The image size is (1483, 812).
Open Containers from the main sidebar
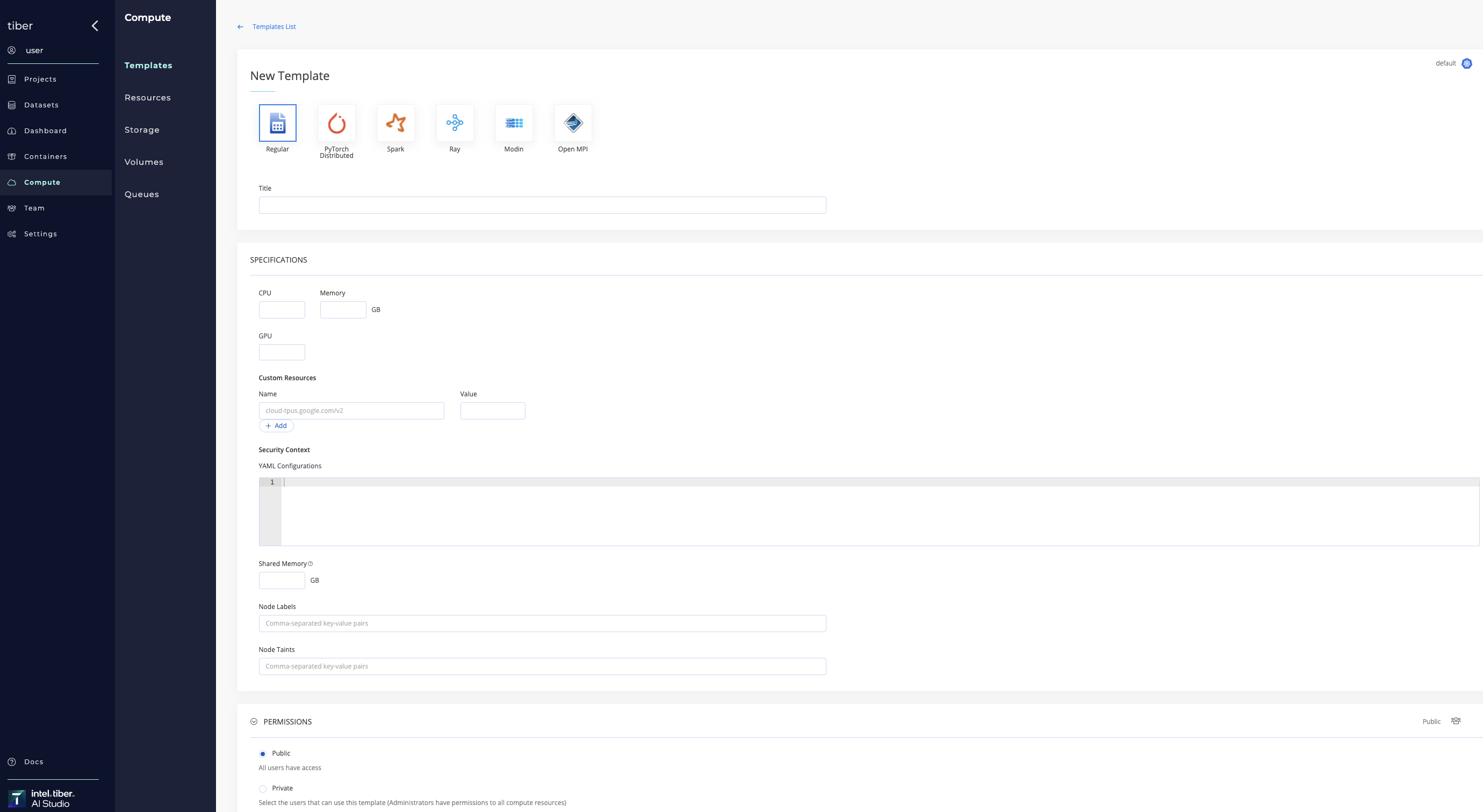[46, 156]
